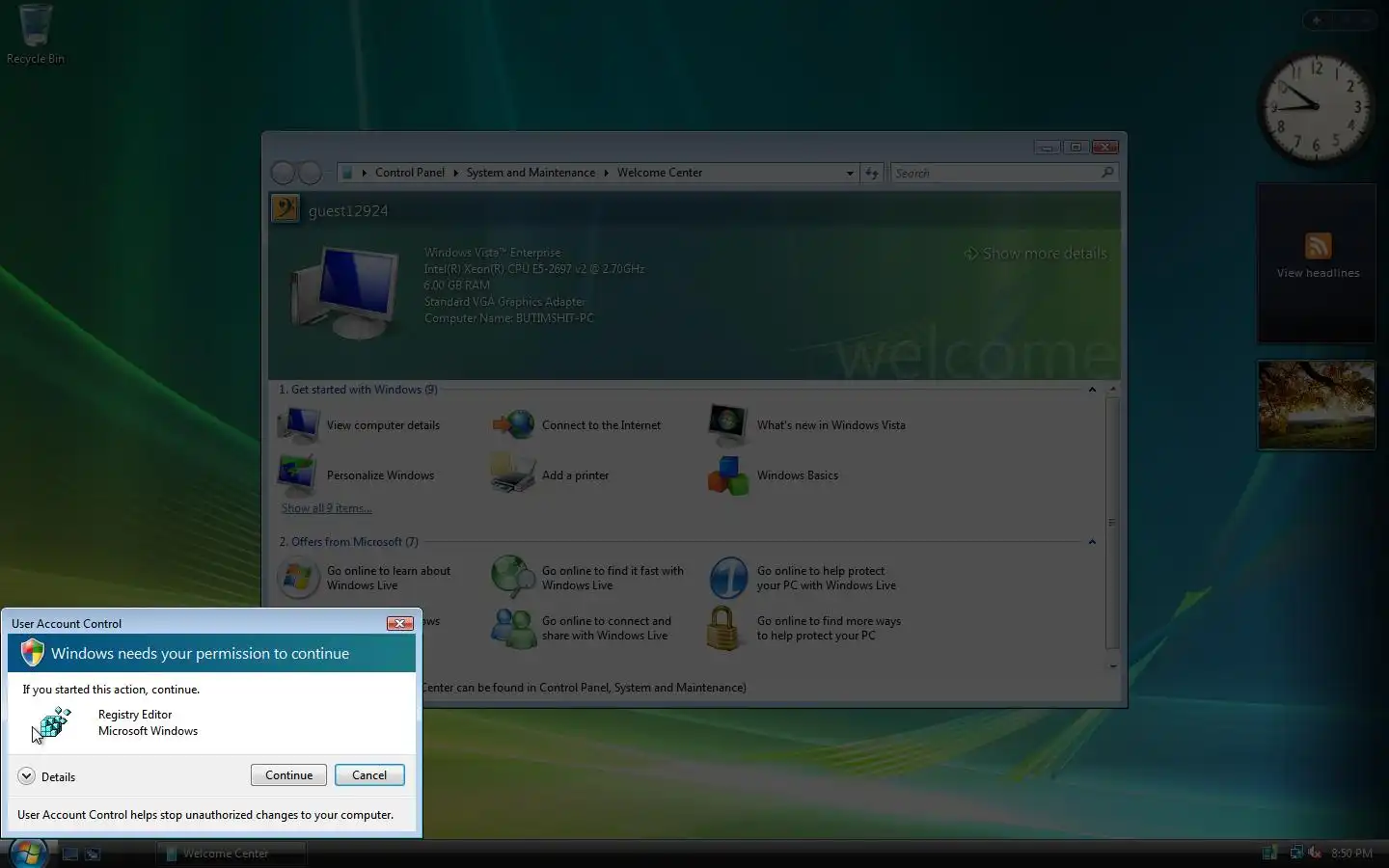Click the Back button in Welcome Center
1389x868 pixels.
[x=283, y=173]
